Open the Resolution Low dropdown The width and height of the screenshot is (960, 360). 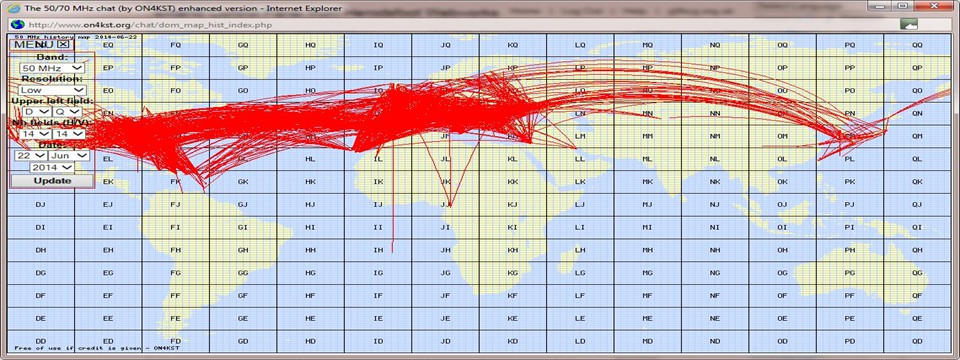point(52,90)
